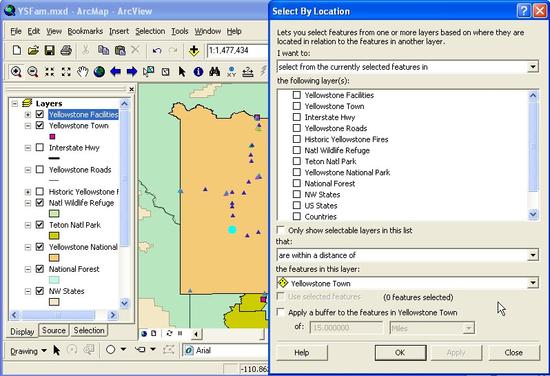
Task: Click the map scale input box
Action: [237, 51]
